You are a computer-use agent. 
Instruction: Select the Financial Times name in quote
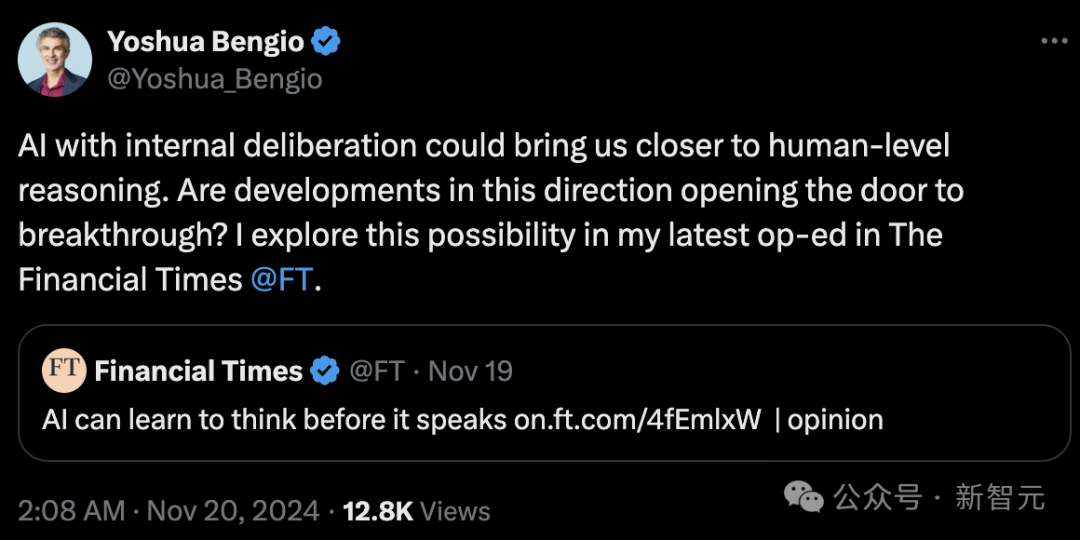198,372
